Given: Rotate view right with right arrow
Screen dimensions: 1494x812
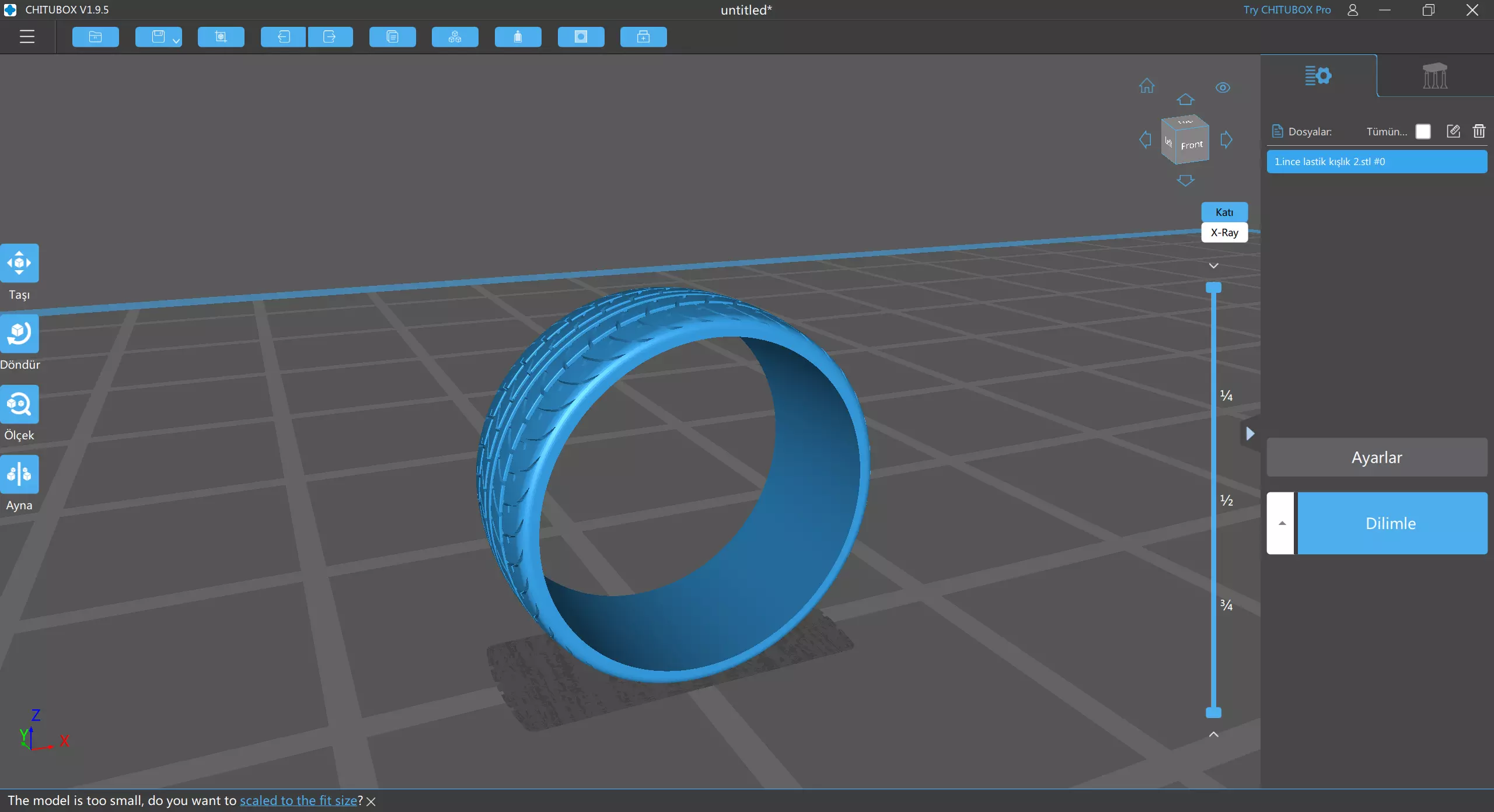Looking at the screenshot, I should click(1226, 139).
